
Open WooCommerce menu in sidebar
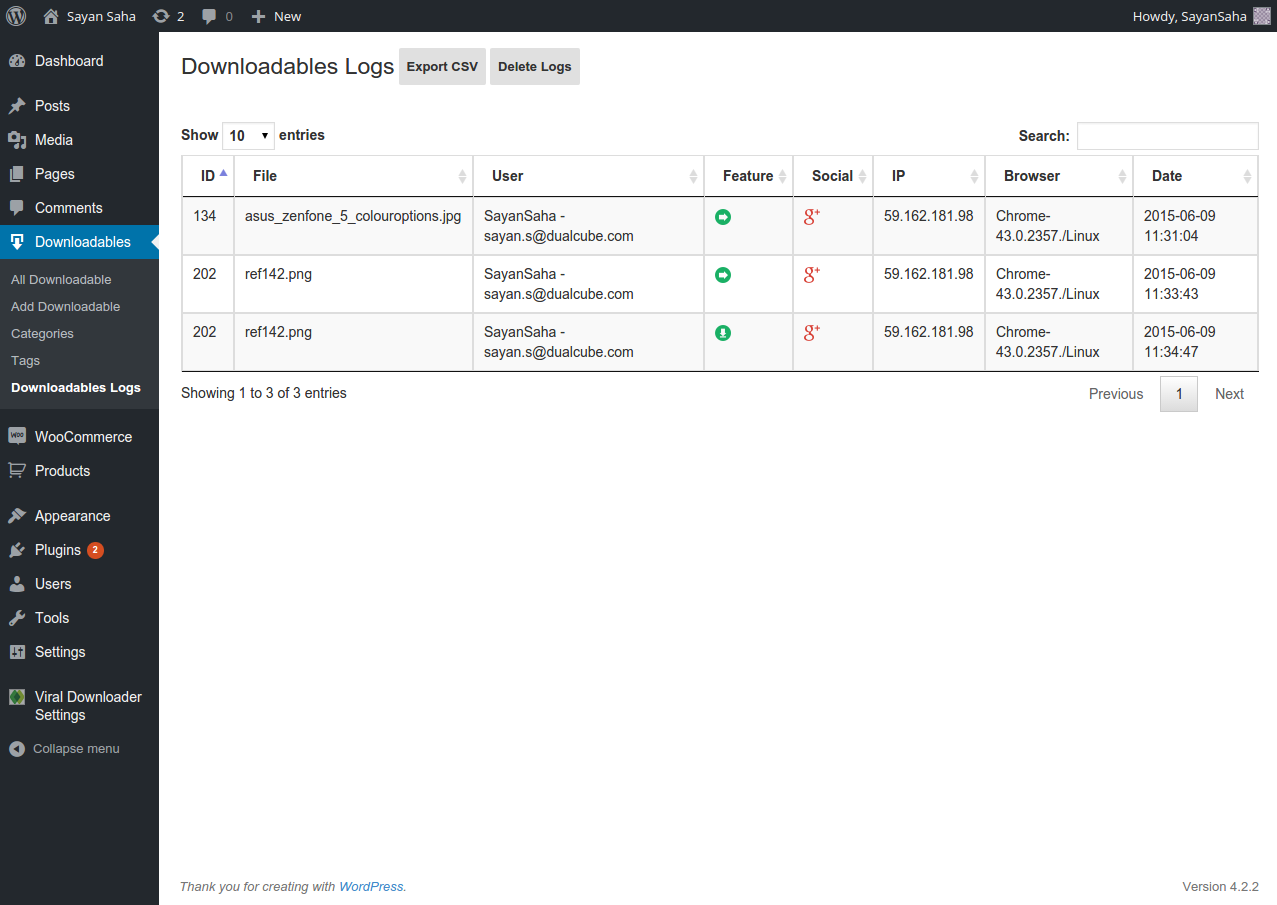(x=83, y=437)
